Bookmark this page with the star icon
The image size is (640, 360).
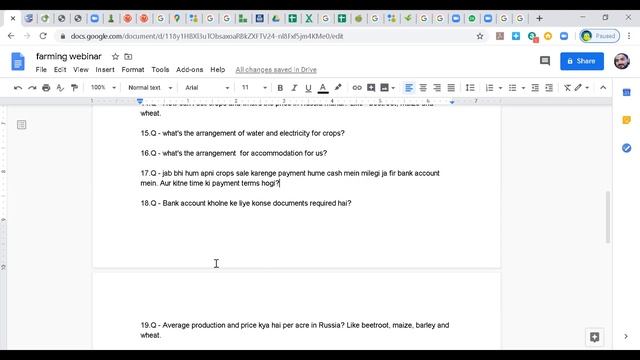(x=480, y=36)
